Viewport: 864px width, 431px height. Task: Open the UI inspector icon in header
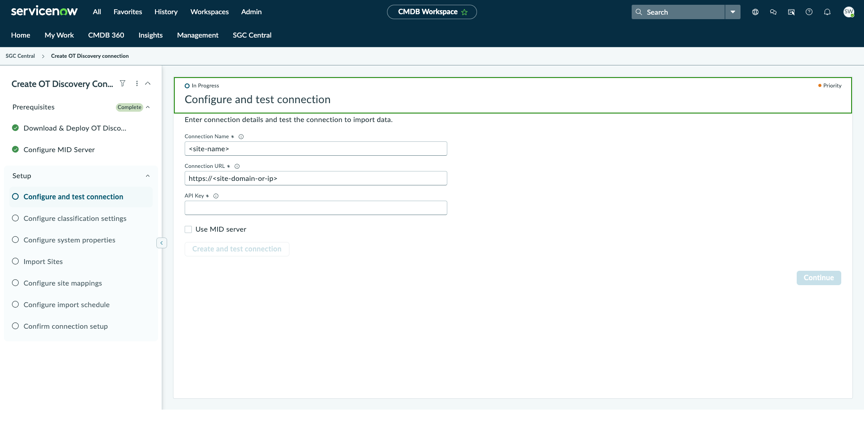(x=791, y=12)
